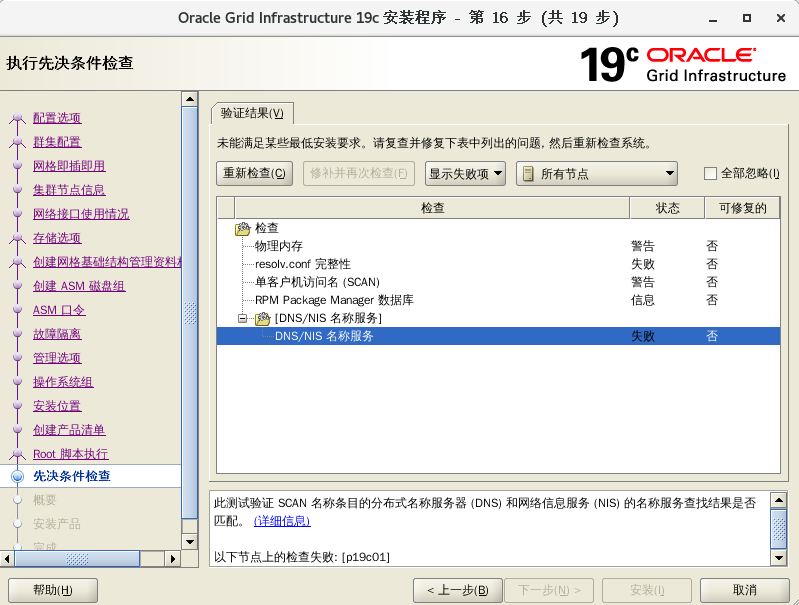Collapse the [DNS/NIS 名称服务] tree node
The height and width of the screenshot is (605, 799).
[x=243, y=319]
